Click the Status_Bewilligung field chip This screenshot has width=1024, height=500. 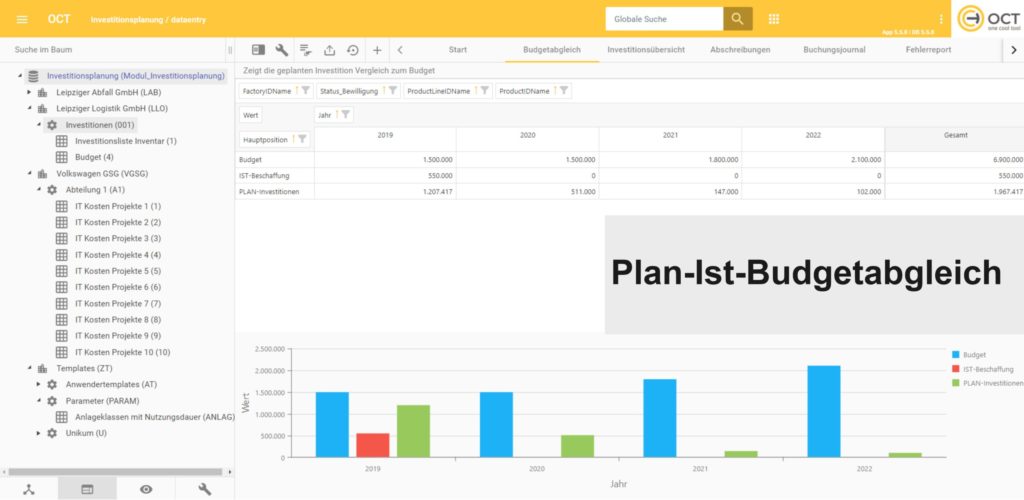point(357,91)
